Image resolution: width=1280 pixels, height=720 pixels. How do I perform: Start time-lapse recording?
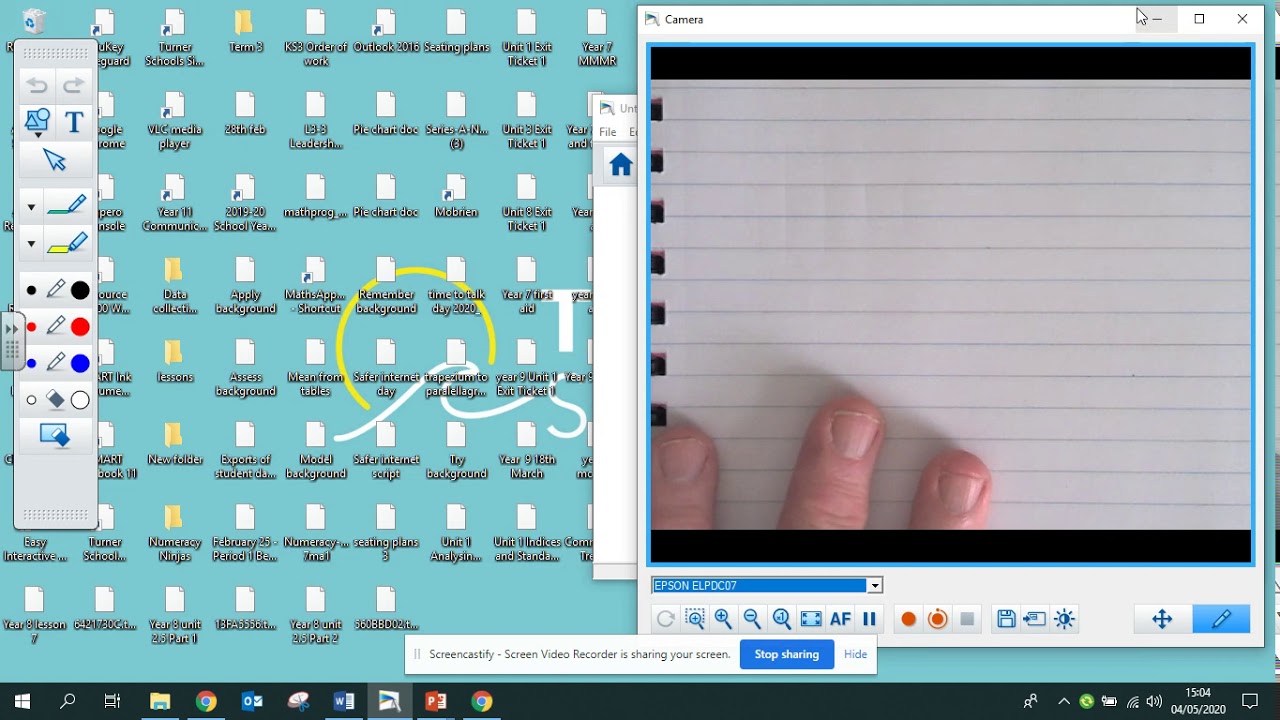[937, 619]
